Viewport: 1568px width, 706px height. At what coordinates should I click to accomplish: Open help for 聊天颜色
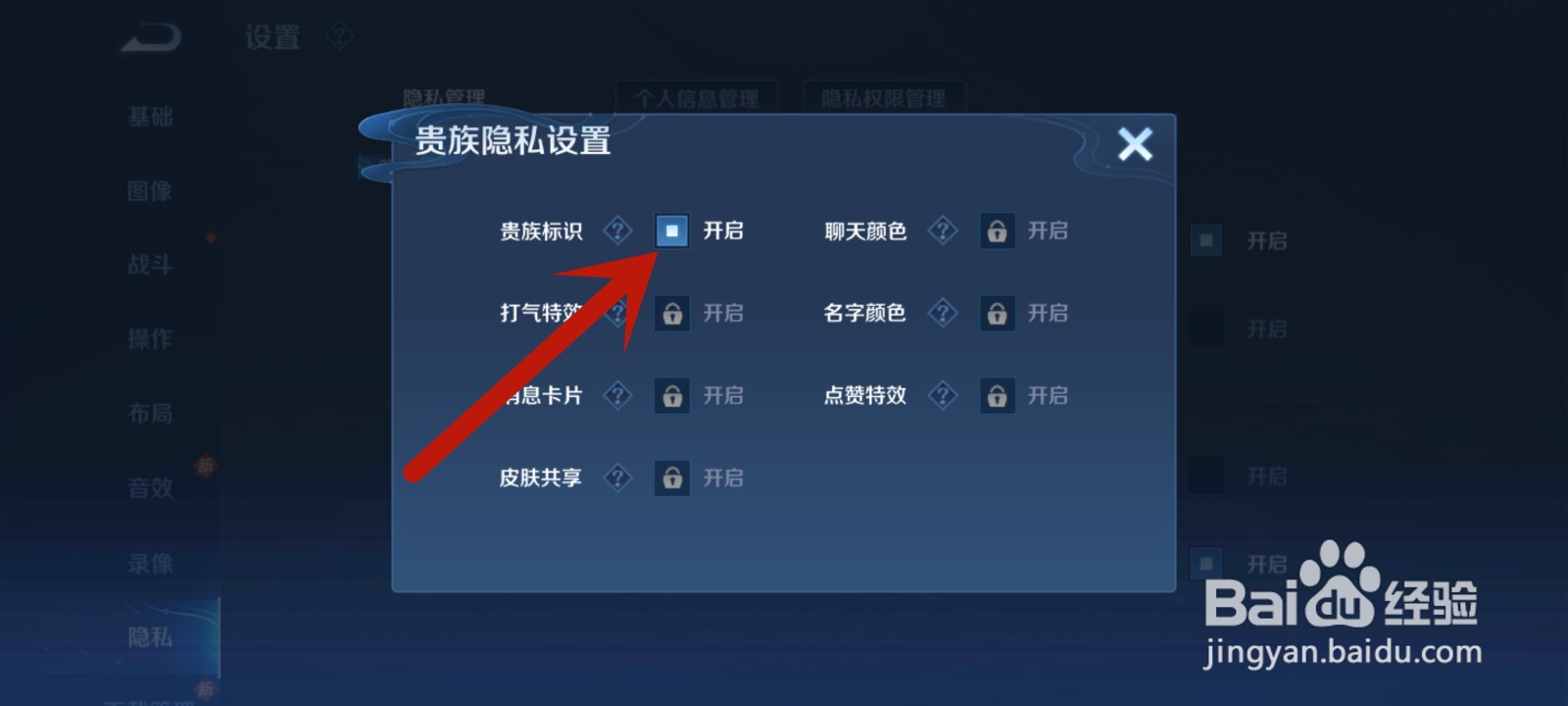coord(943,230)
